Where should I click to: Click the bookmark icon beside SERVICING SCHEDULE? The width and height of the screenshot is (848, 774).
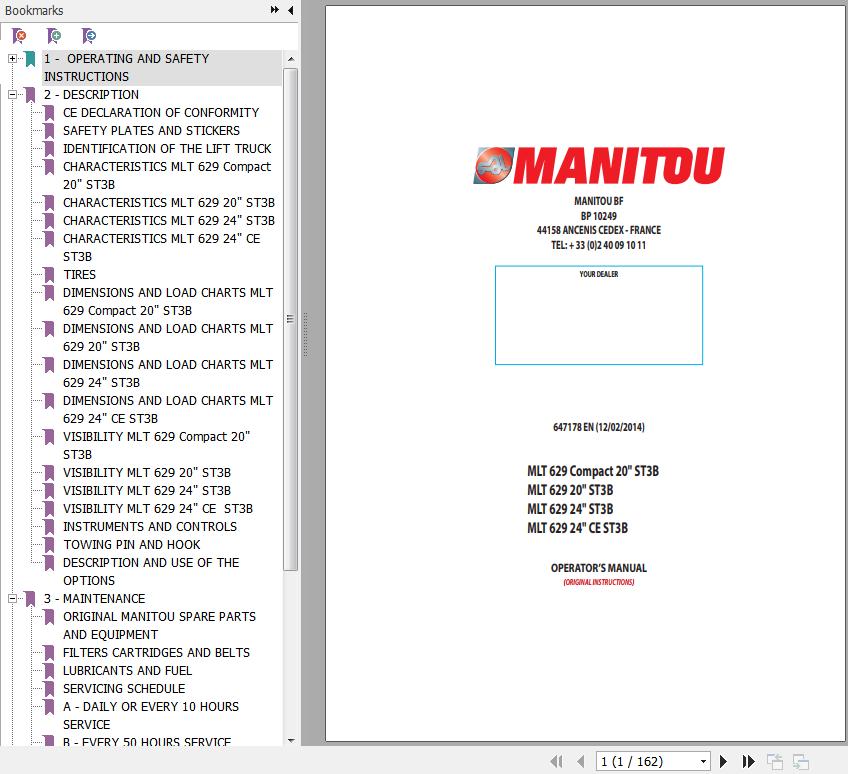pos(49,689)
